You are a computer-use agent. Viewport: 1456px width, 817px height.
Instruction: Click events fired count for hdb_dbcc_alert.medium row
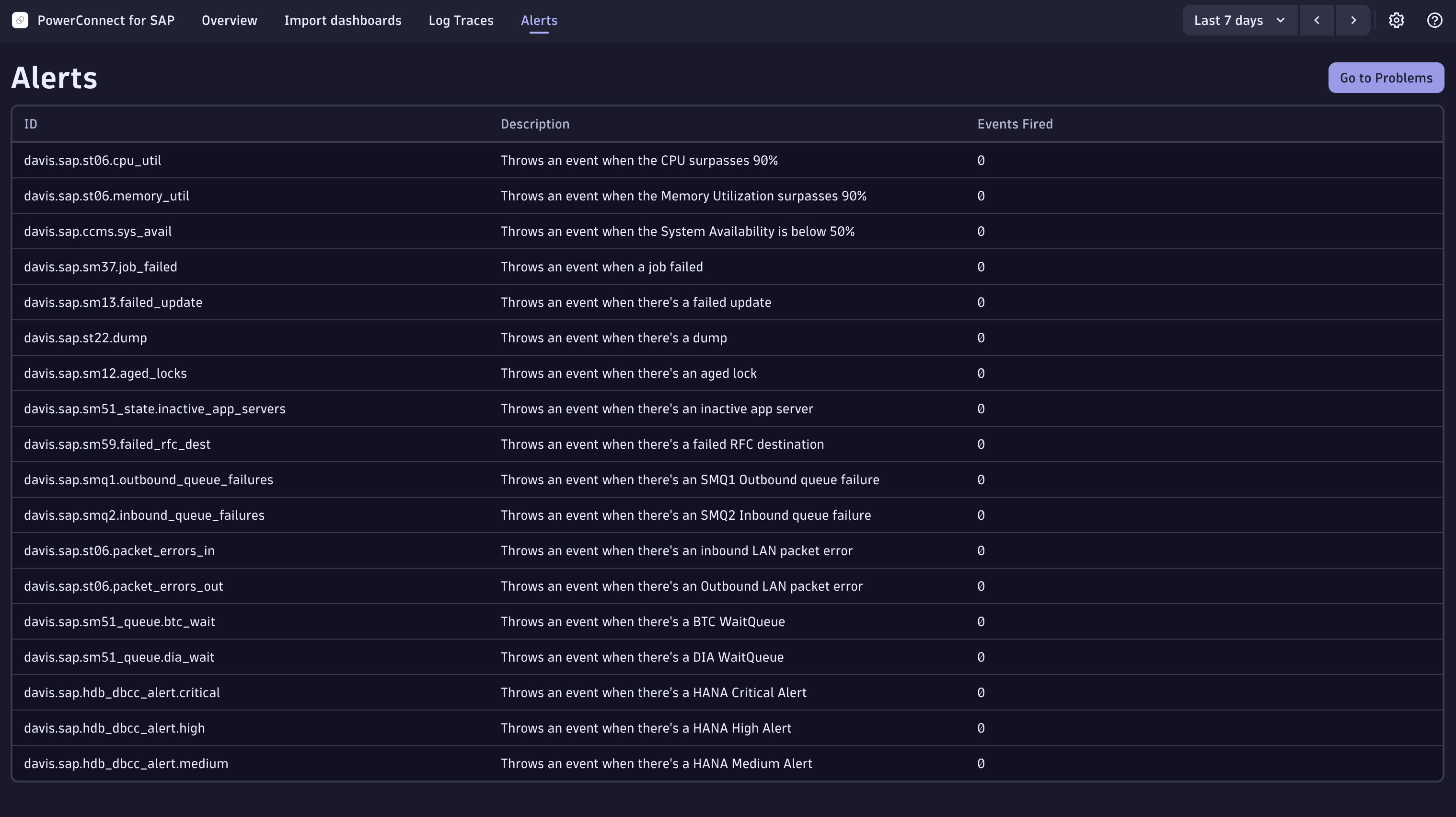click(x=981, y=764)
